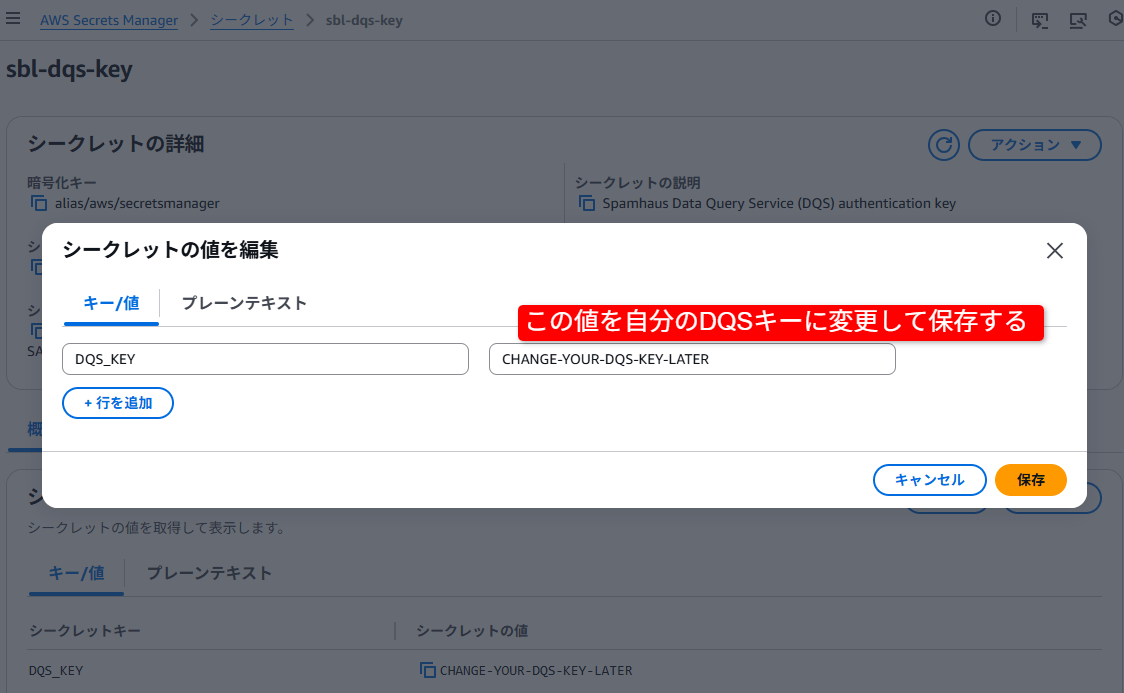Open the background プレーンテキスト tab
The width and height of the screenshot is (1124, 693).
(209, 573)
